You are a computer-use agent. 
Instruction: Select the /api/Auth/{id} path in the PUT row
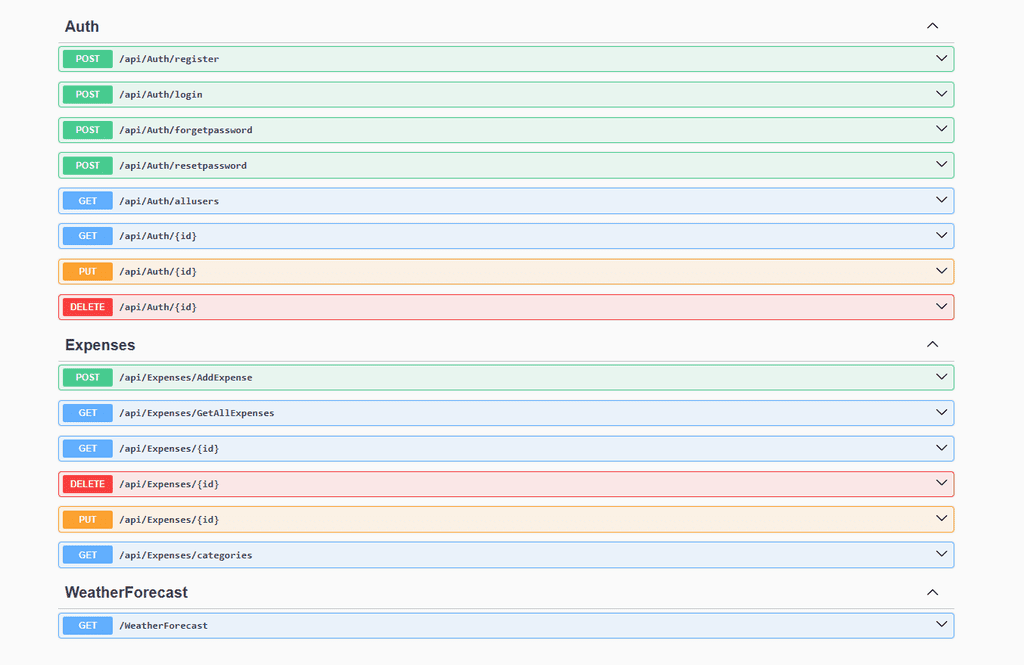point(158,272)
